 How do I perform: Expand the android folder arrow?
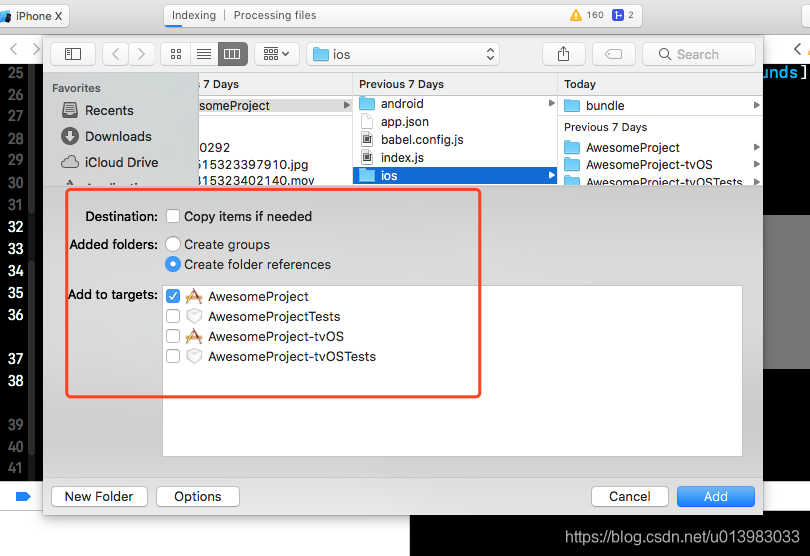point(551,103)
